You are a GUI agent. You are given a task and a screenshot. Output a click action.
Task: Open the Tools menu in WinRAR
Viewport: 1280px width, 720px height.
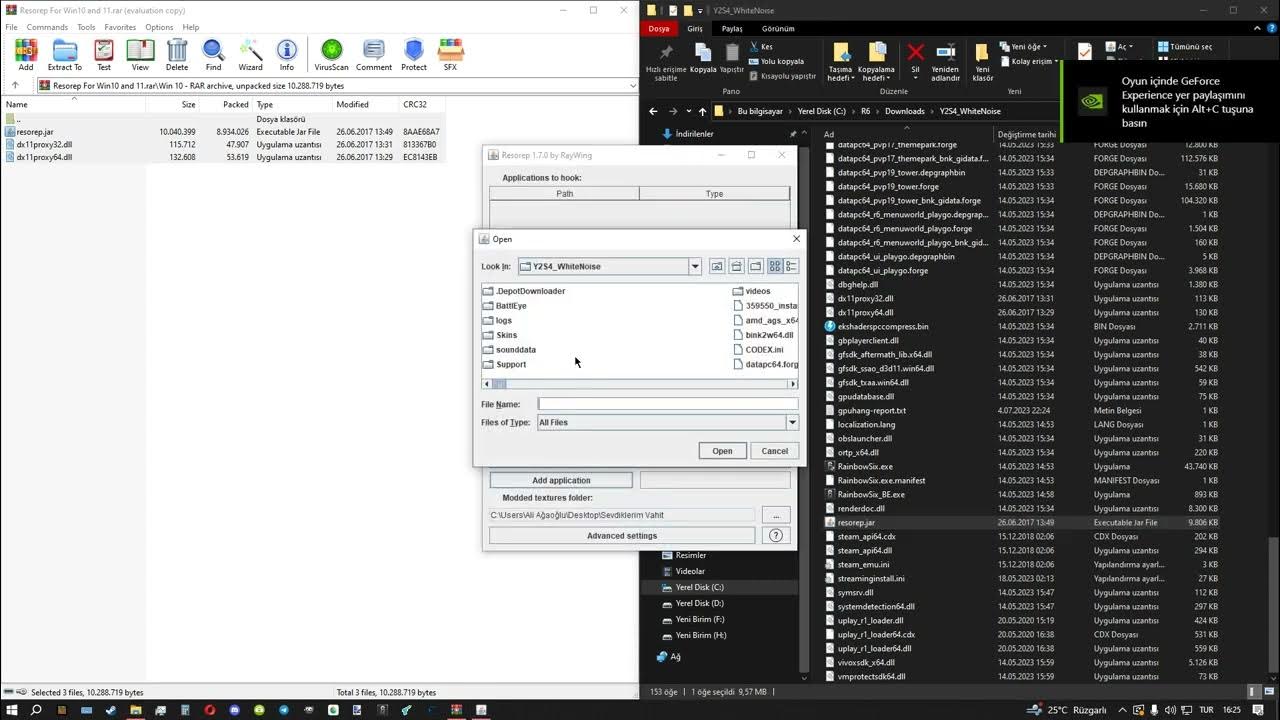86,27
